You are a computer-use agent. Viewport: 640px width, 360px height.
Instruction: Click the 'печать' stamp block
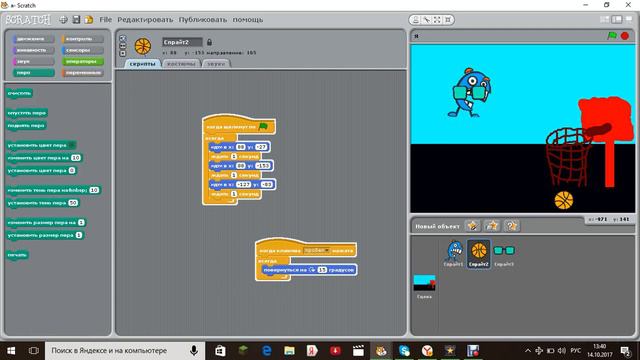click(x=17, y=255)
